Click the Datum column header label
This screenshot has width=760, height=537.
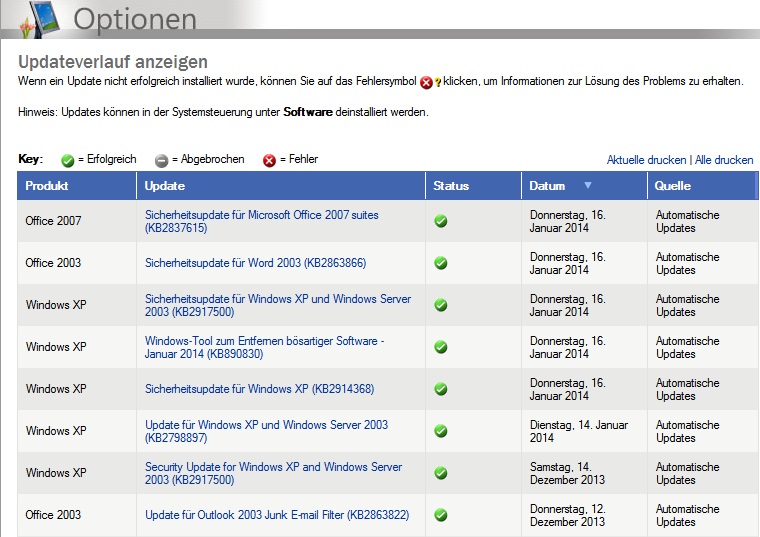point(547,186)
